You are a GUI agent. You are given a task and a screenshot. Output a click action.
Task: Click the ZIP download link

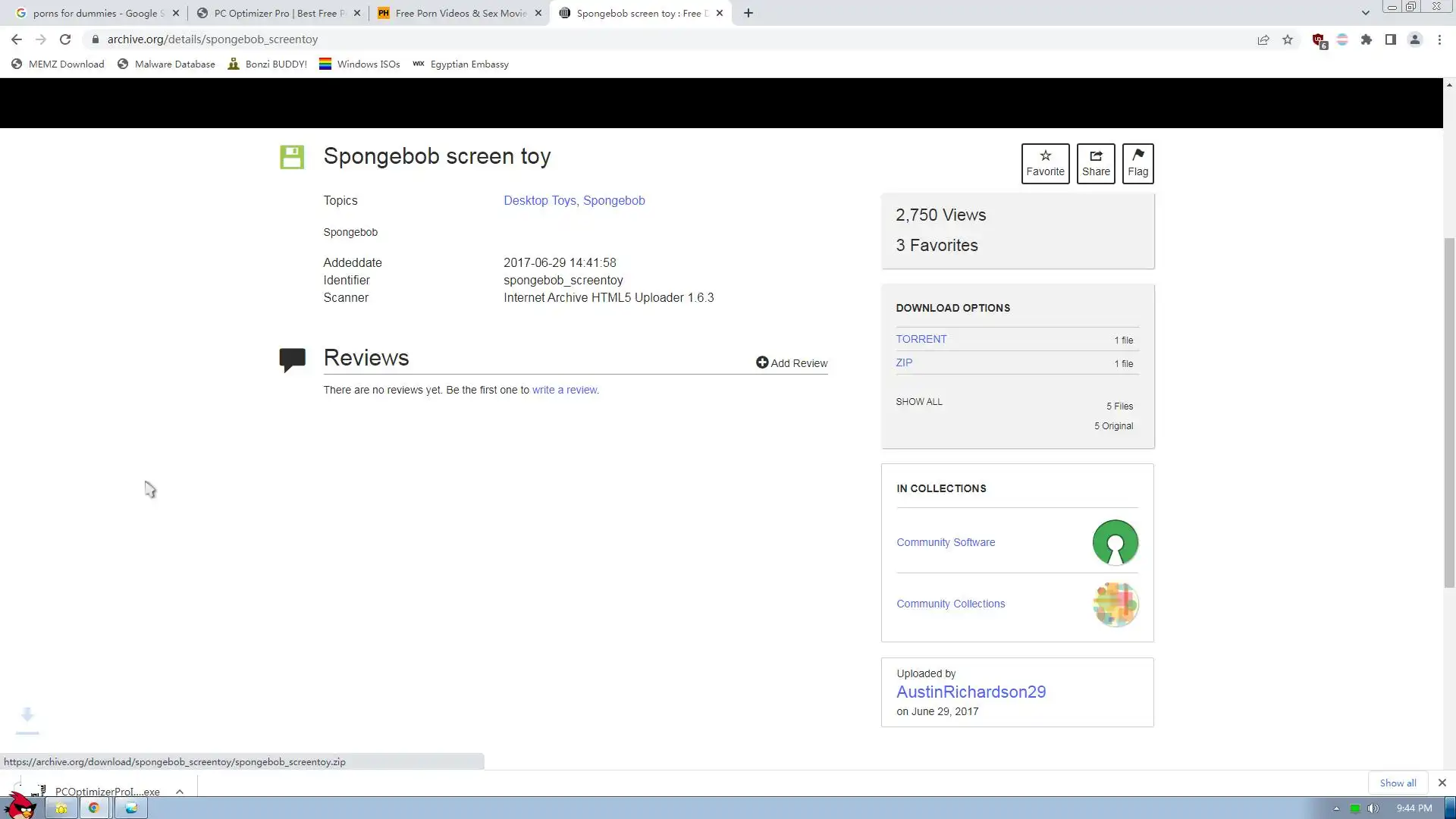click(x=904, y=362)
